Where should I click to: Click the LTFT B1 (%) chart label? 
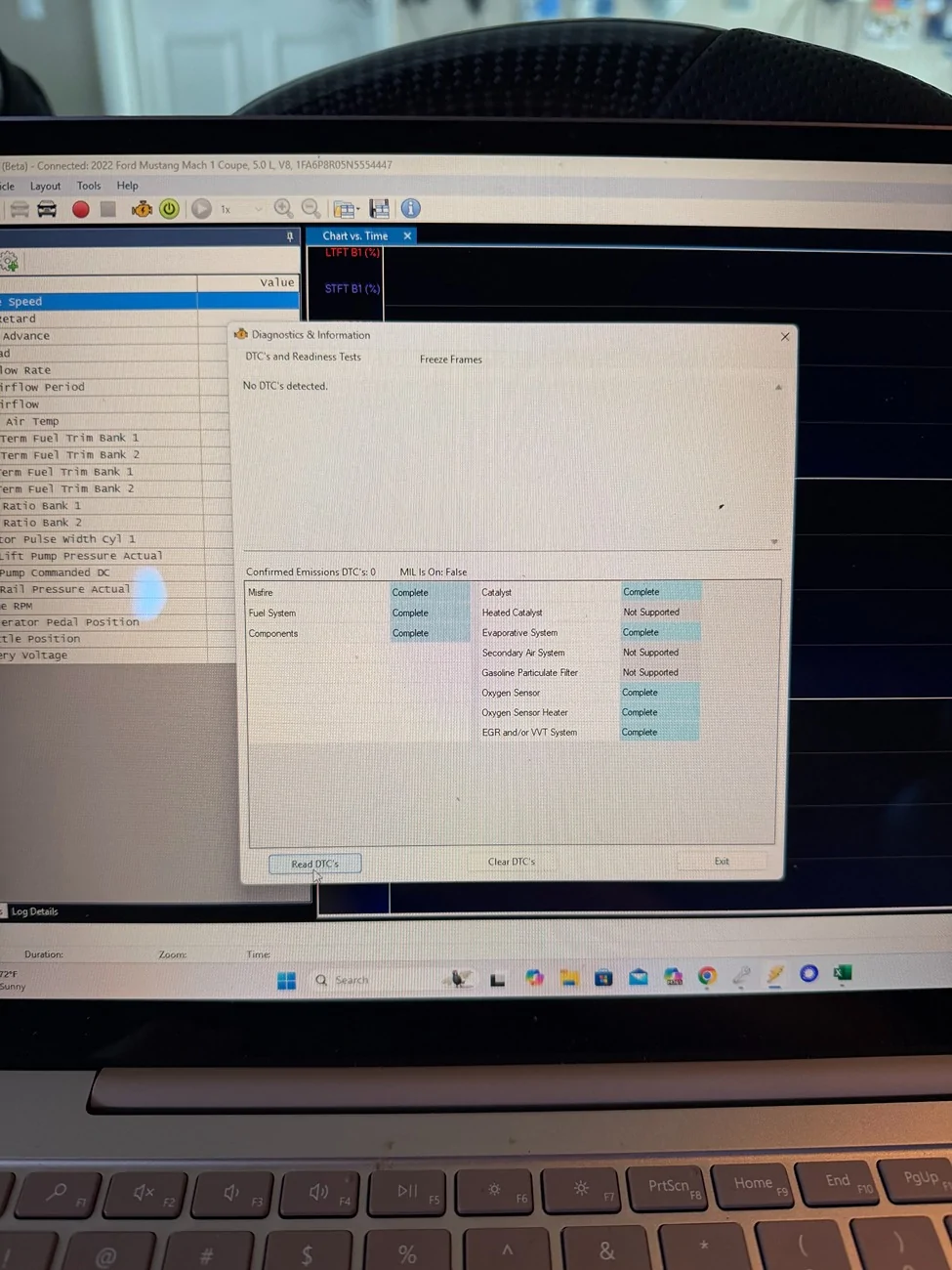[x=352, y=252]
